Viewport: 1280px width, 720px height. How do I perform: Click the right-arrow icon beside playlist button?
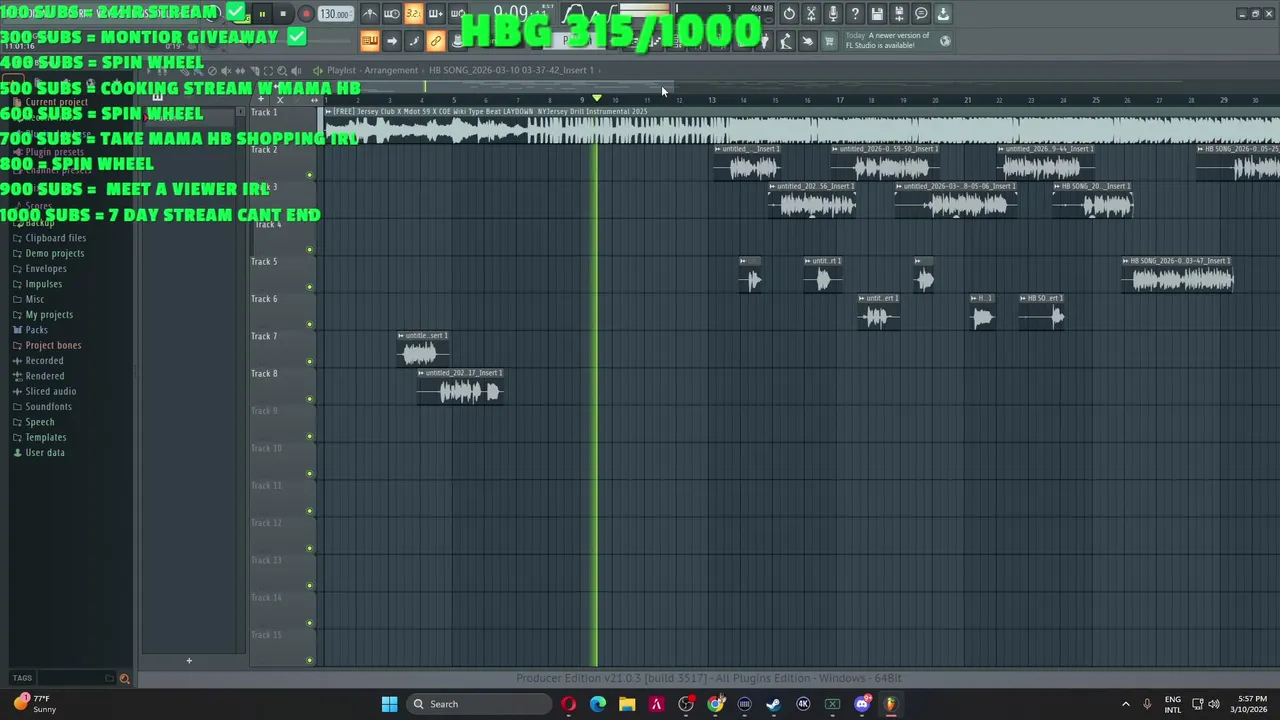point(391,41)
